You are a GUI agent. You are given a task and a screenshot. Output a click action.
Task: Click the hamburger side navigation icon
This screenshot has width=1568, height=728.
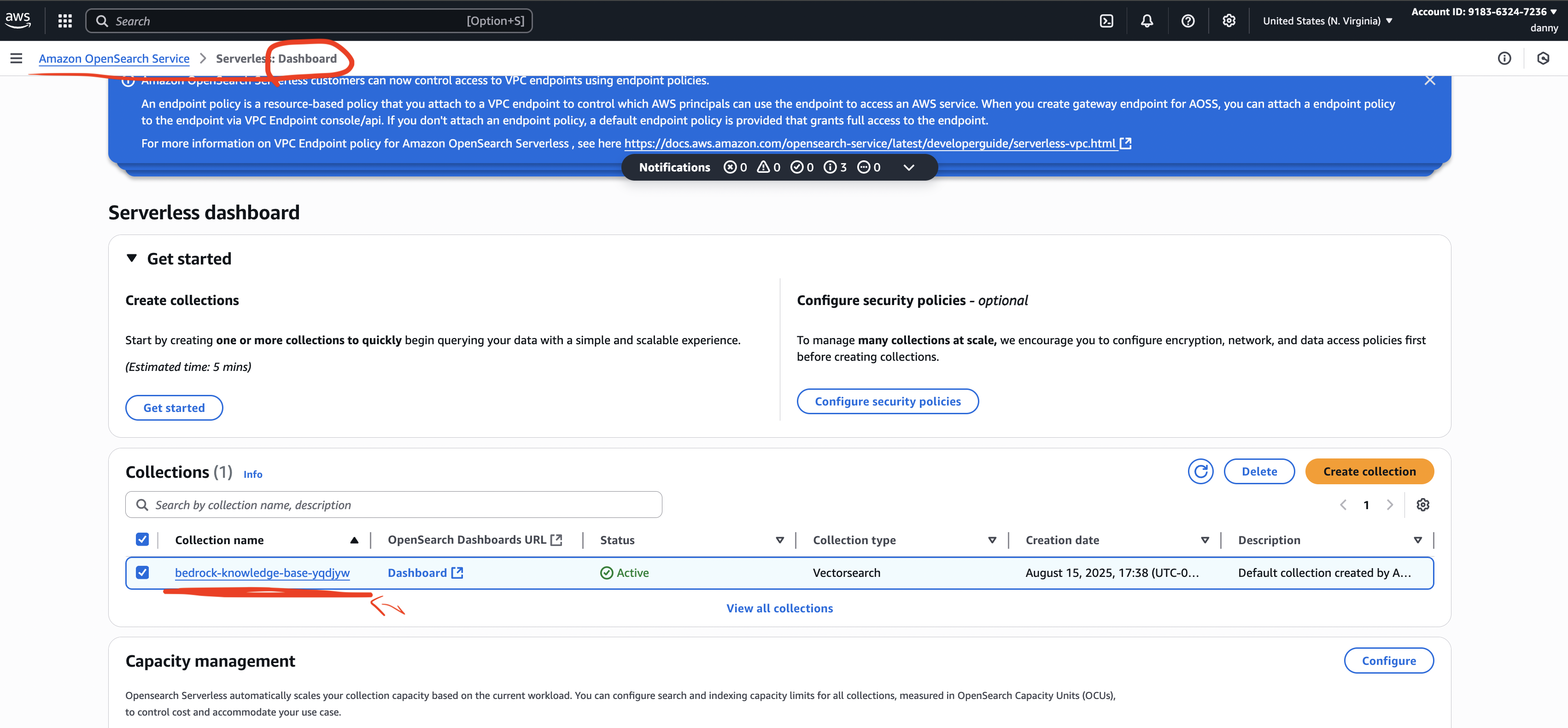point(17,59)
